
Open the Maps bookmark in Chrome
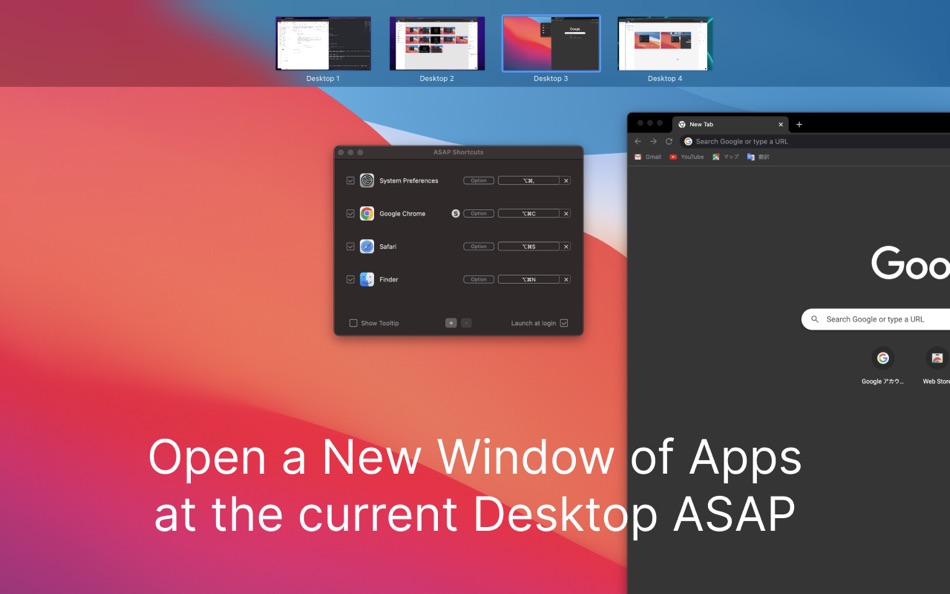[725, 157]
